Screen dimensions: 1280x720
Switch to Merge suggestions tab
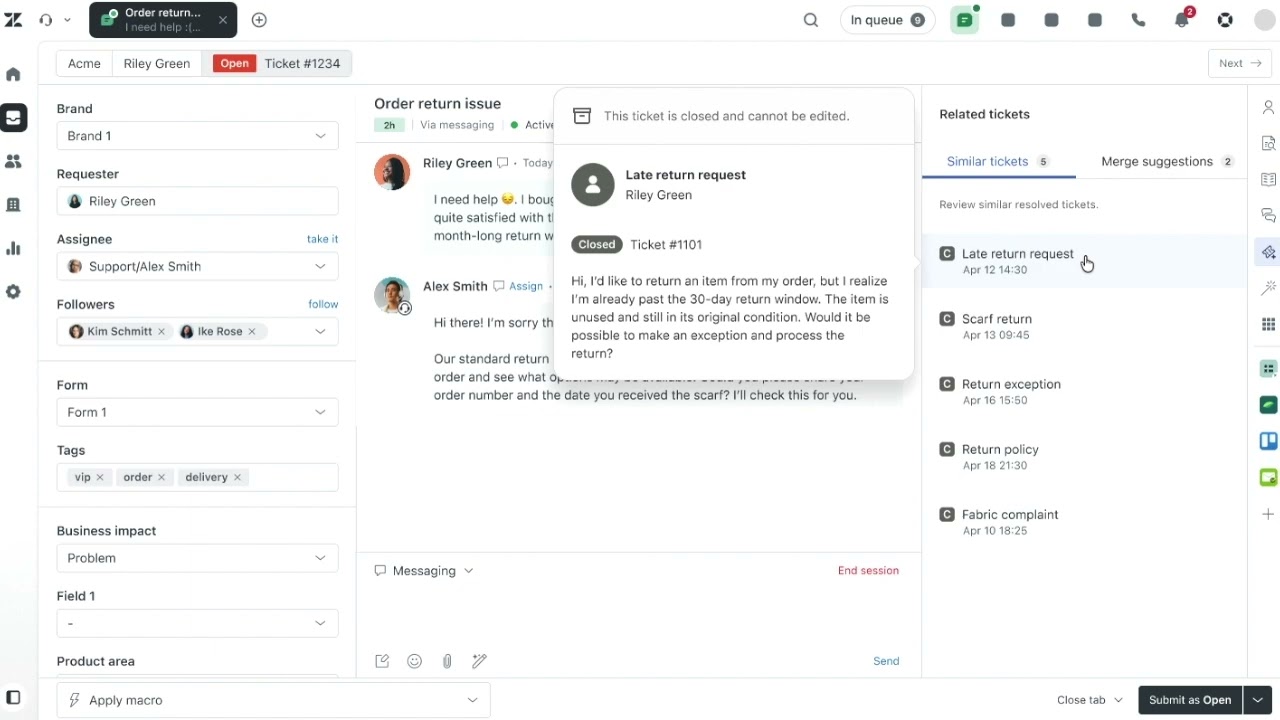pyautogui.click(x=1167, y=161)
